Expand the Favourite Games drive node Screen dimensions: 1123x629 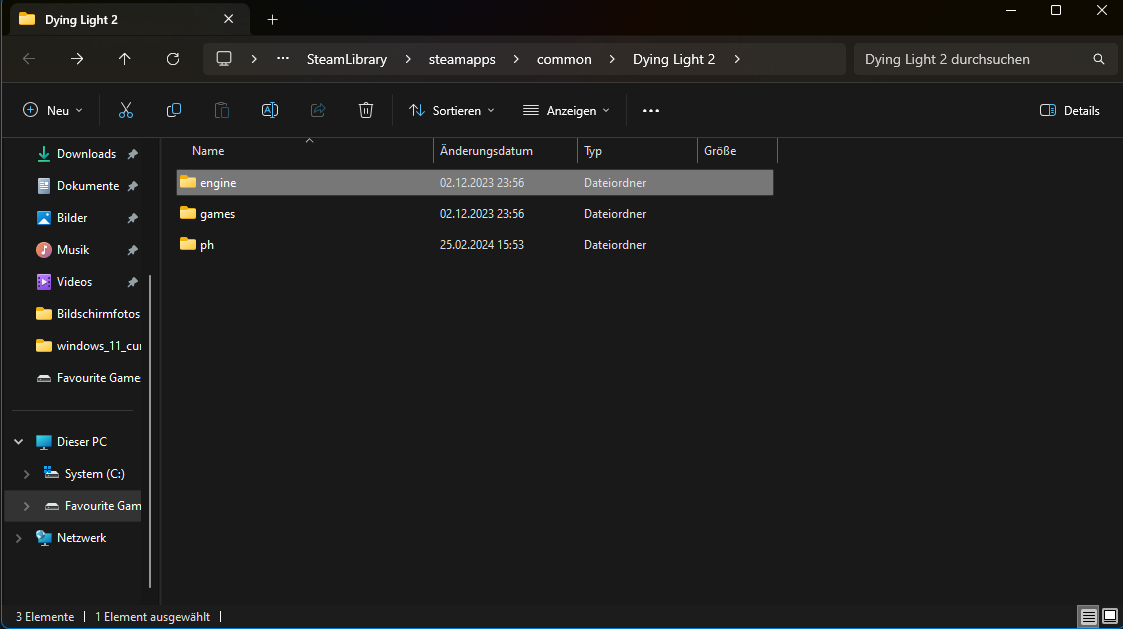[26, 506]
